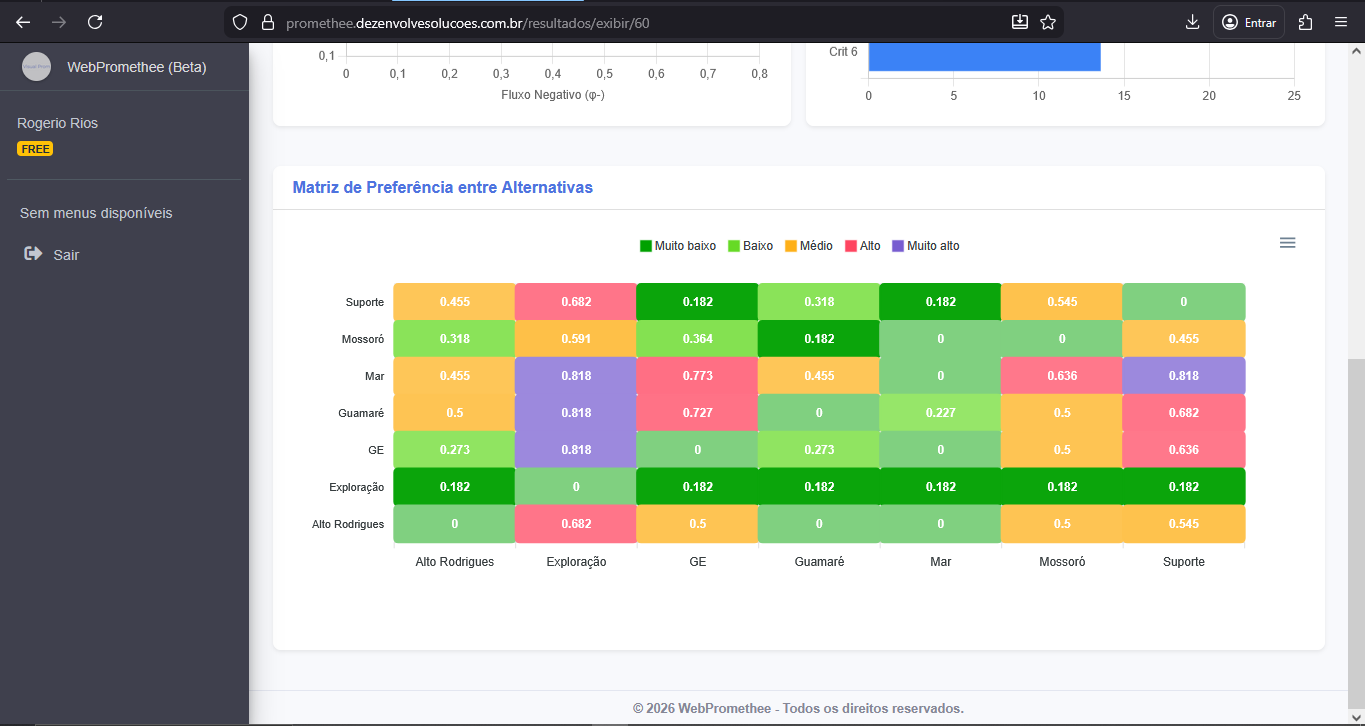Reload the page with refresh icon
Viewport: 1365px width, 726px height.
pos(95,22)
